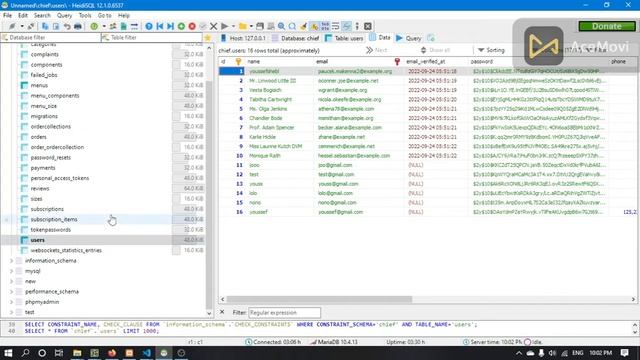
Task: Expand performance_schema database node
Action: [11, 291]
